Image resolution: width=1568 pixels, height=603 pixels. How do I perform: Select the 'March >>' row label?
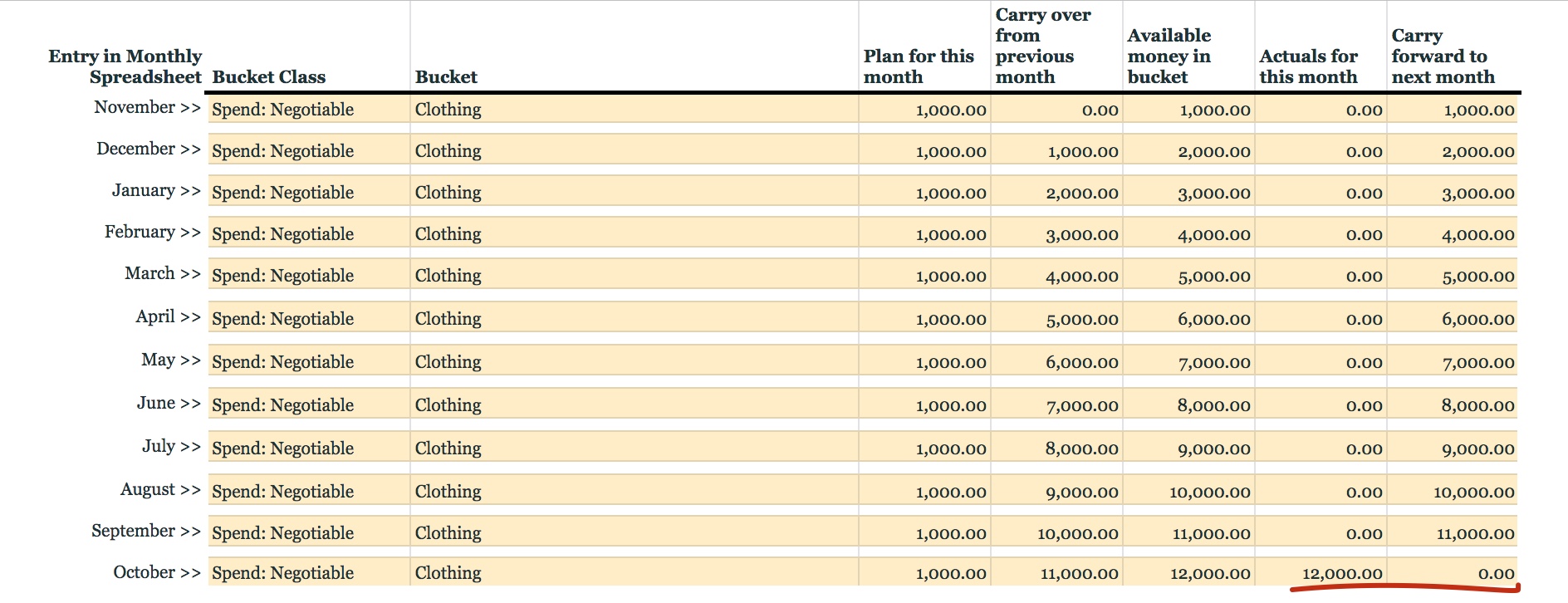[163, 273]
